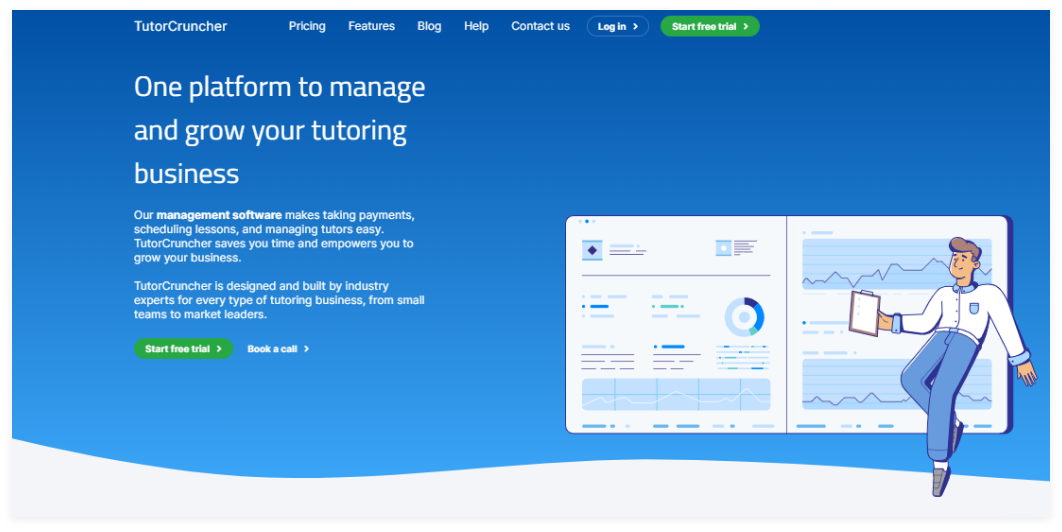Click the diamond icon in dashboard illustration
Image resolution: width=1062 pixels, height=532 pixels.
click(592, 250)
